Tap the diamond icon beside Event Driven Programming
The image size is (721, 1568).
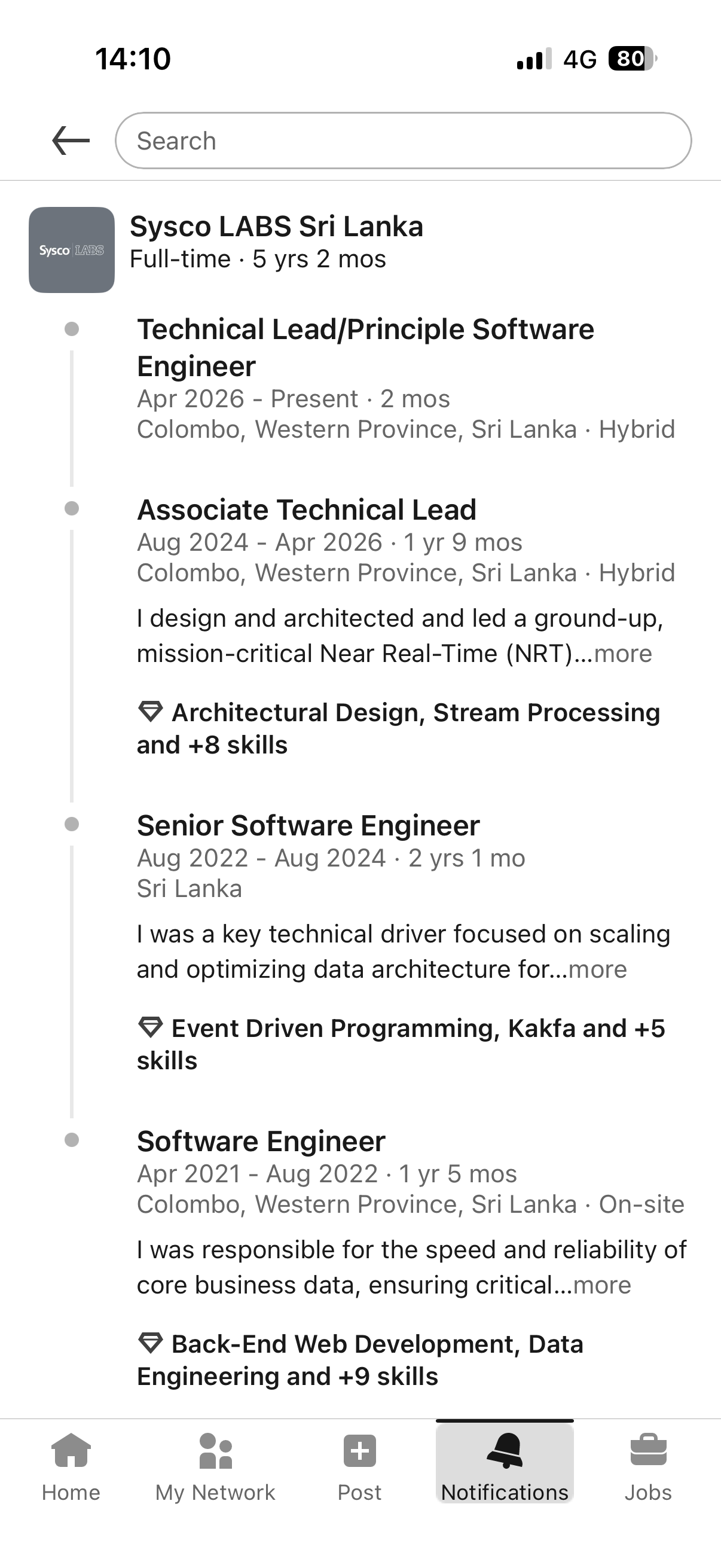click(x=150, y=1027)
